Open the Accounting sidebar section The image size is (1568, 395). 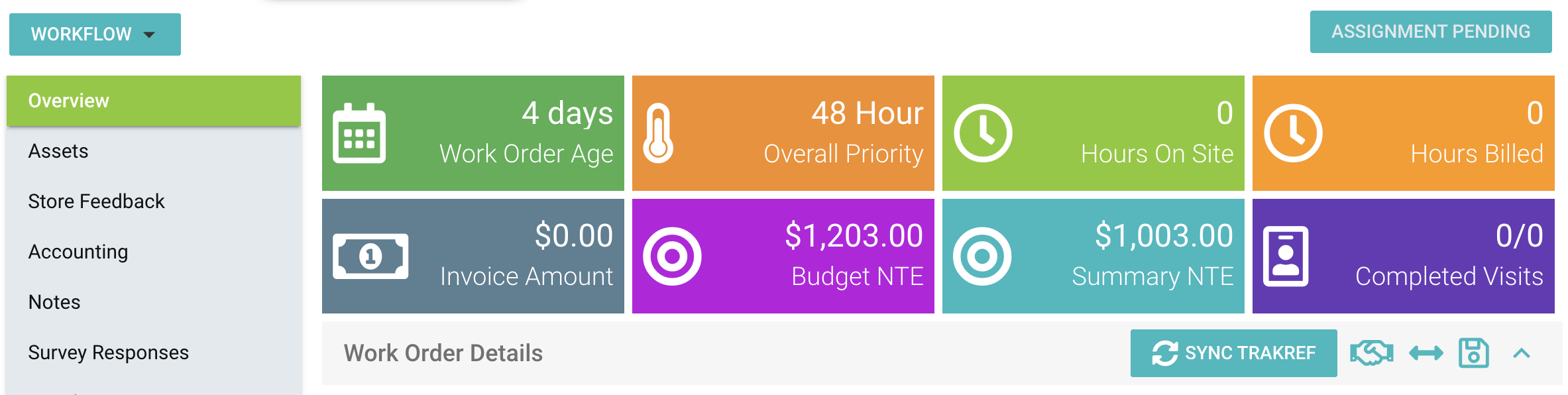78,252
